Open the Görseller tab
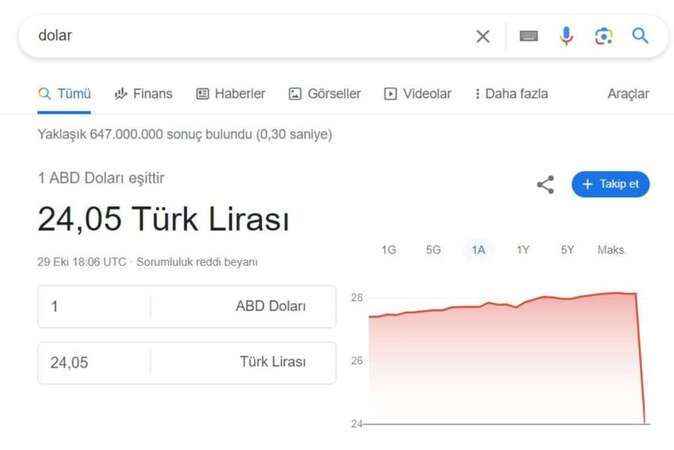 tap(325, 94)
